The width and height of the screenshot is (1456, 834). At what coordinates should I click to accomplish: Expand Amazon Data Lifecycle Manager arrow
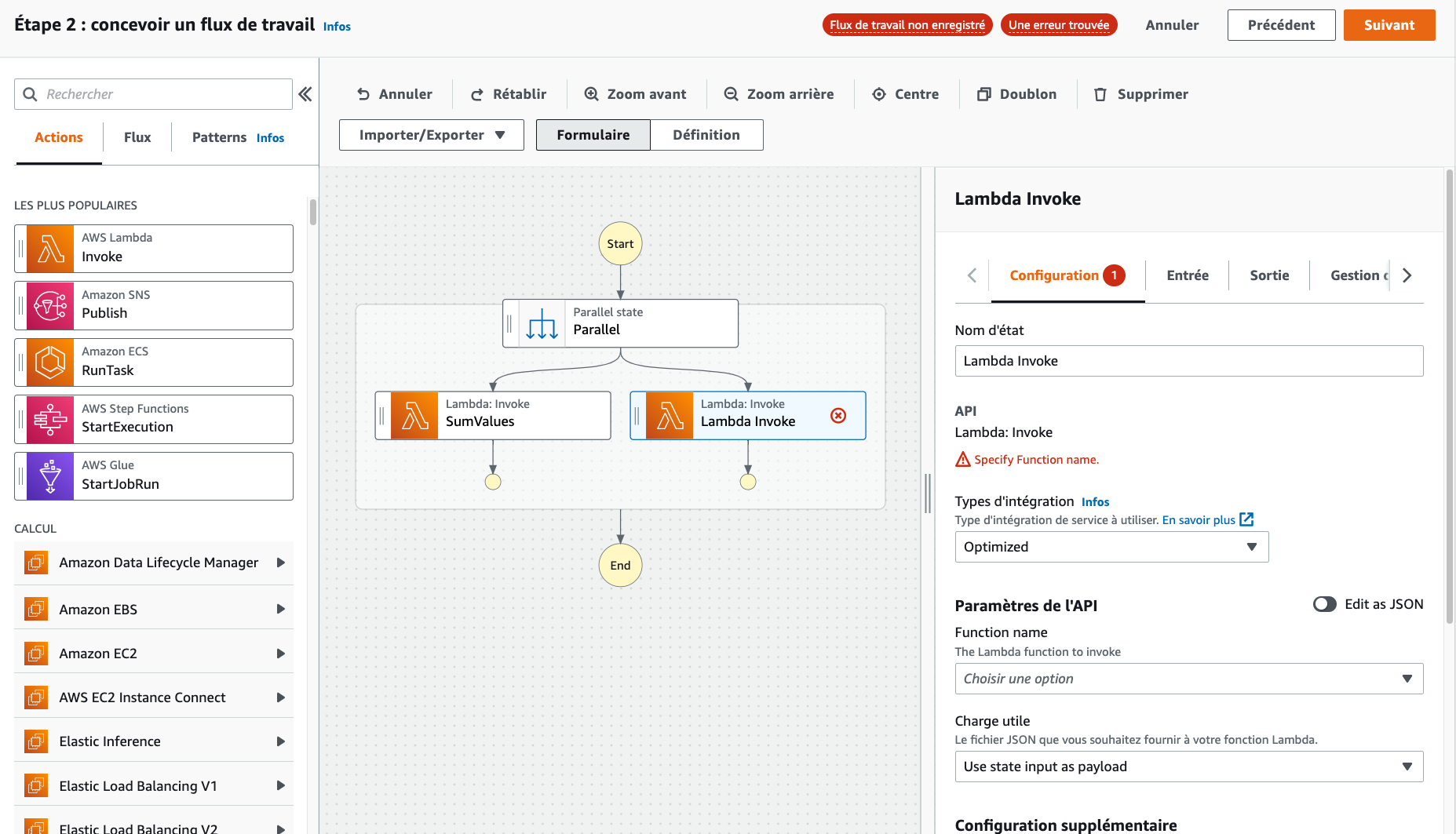click(280, 563)
